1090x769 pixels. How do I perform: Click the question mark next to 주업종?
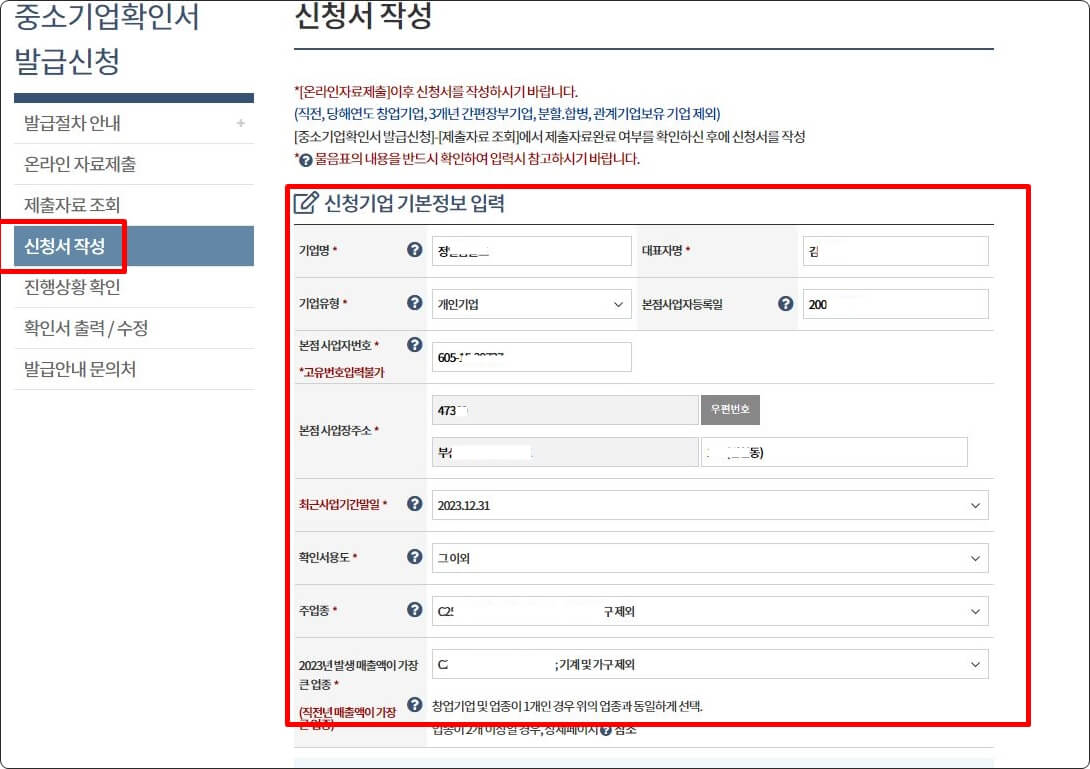coord(414,611)
